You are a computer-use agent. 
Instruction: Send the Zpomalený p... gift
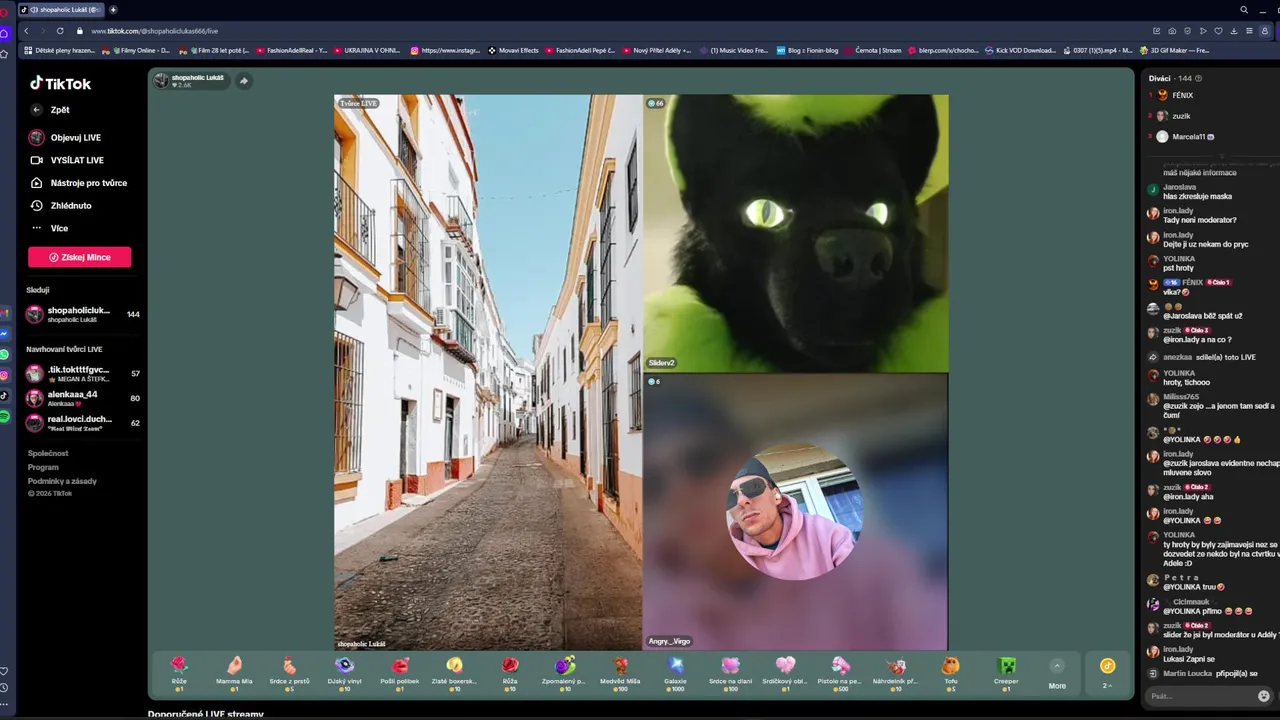pyautogui.click(x=565, y=674)
